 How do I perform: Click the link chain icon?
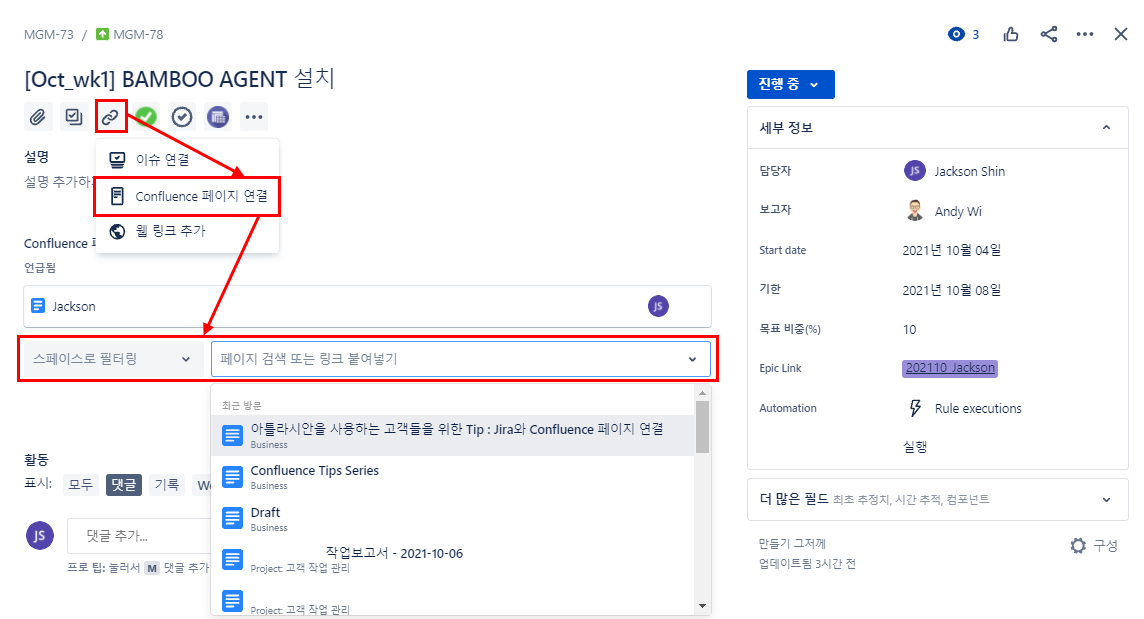[110, 117]
